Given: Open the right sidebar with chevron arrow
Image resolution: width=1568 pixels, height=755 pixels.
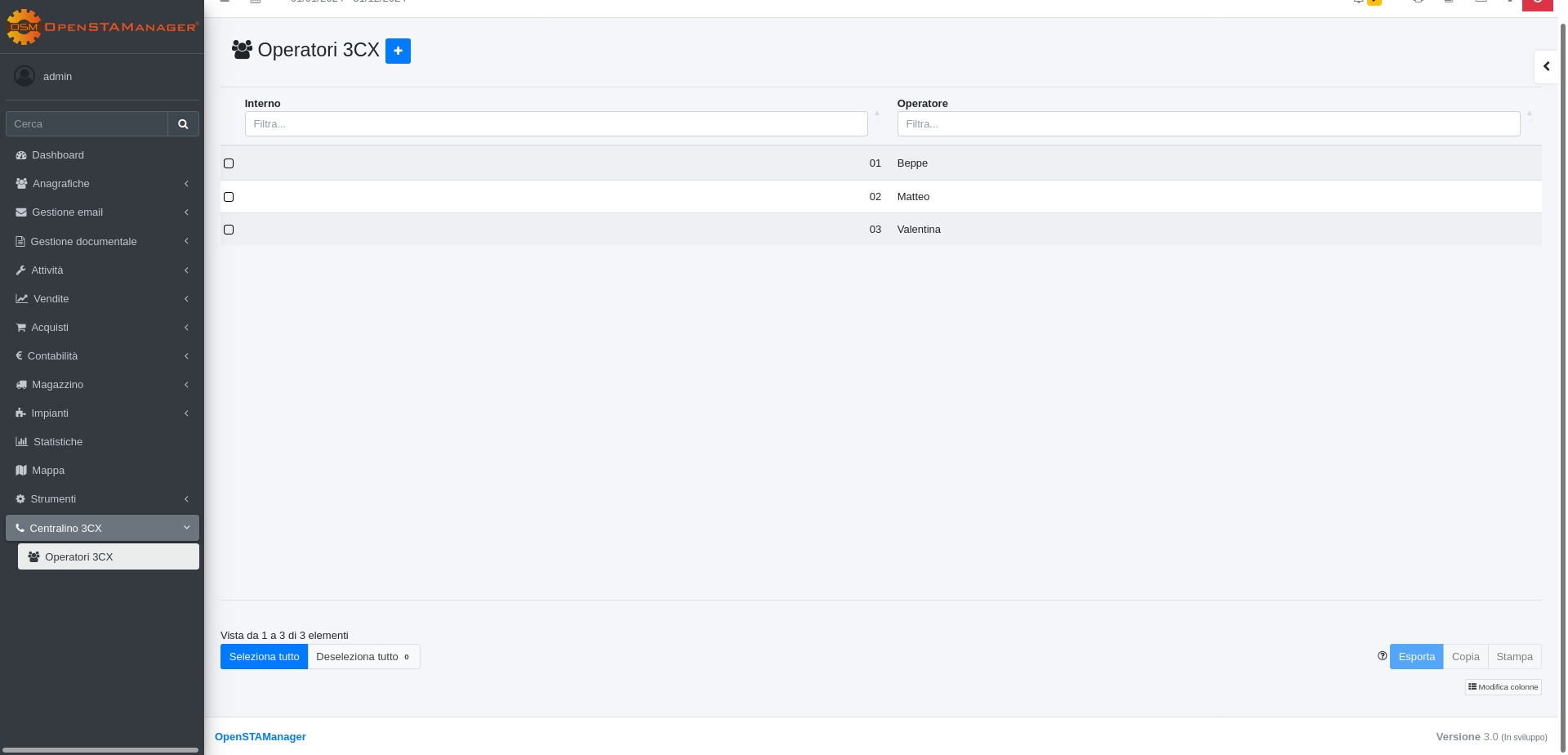Looking at the screenshot, I should coord(1546,66).
